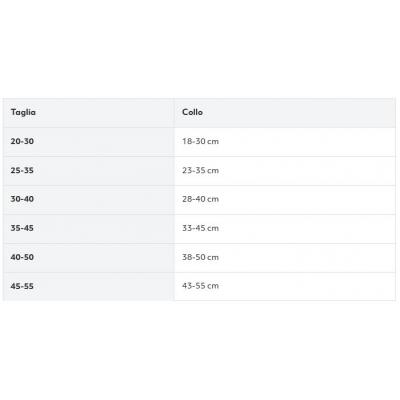Viewport: 400px width, 400px height.
Task: Click the 33-45 cm neck value
Action: [200, 228]
